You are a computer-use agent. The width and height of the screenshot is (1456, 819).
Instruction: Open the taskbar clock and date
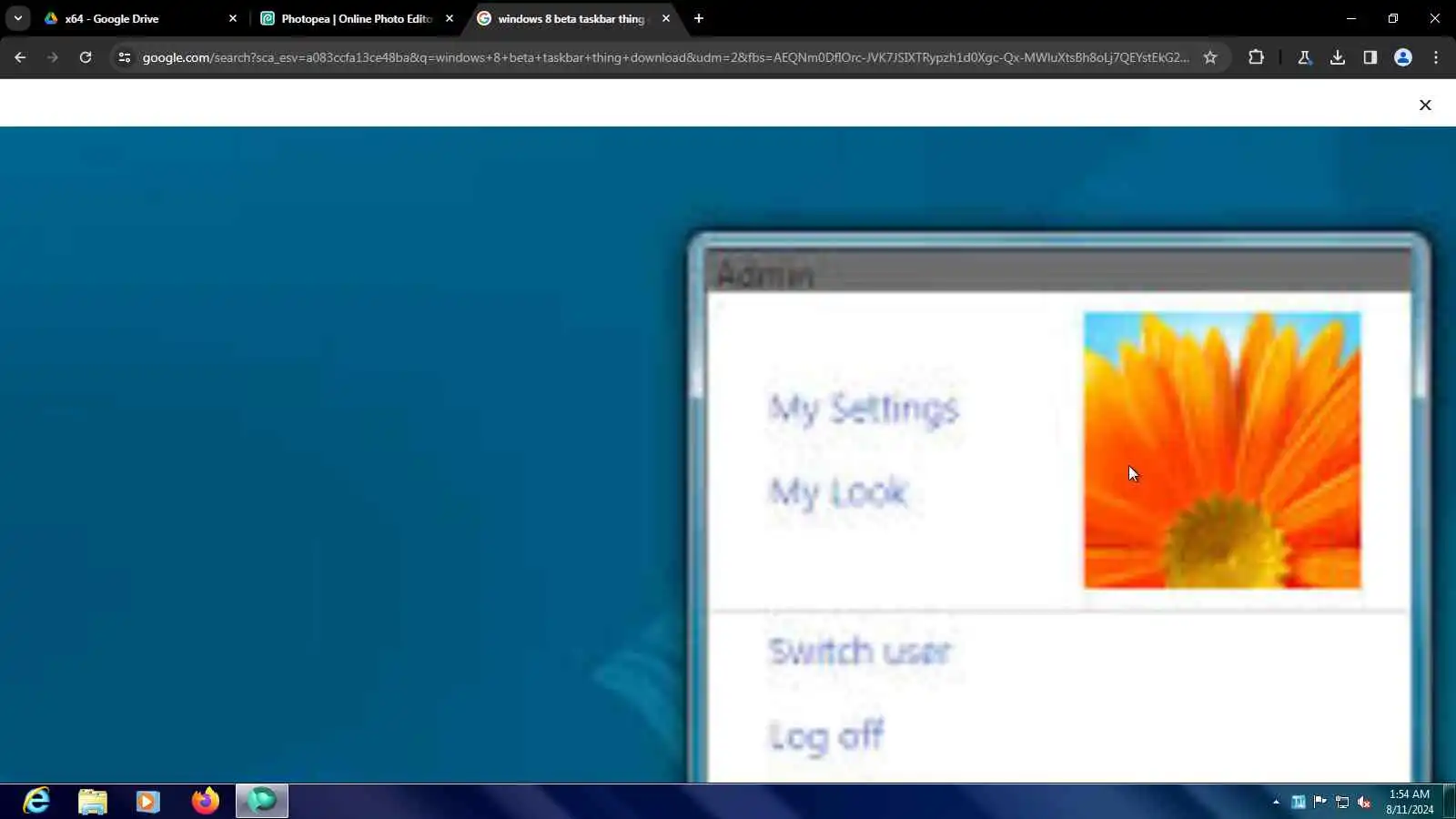pyautogui.click(x=1410, y=802)
